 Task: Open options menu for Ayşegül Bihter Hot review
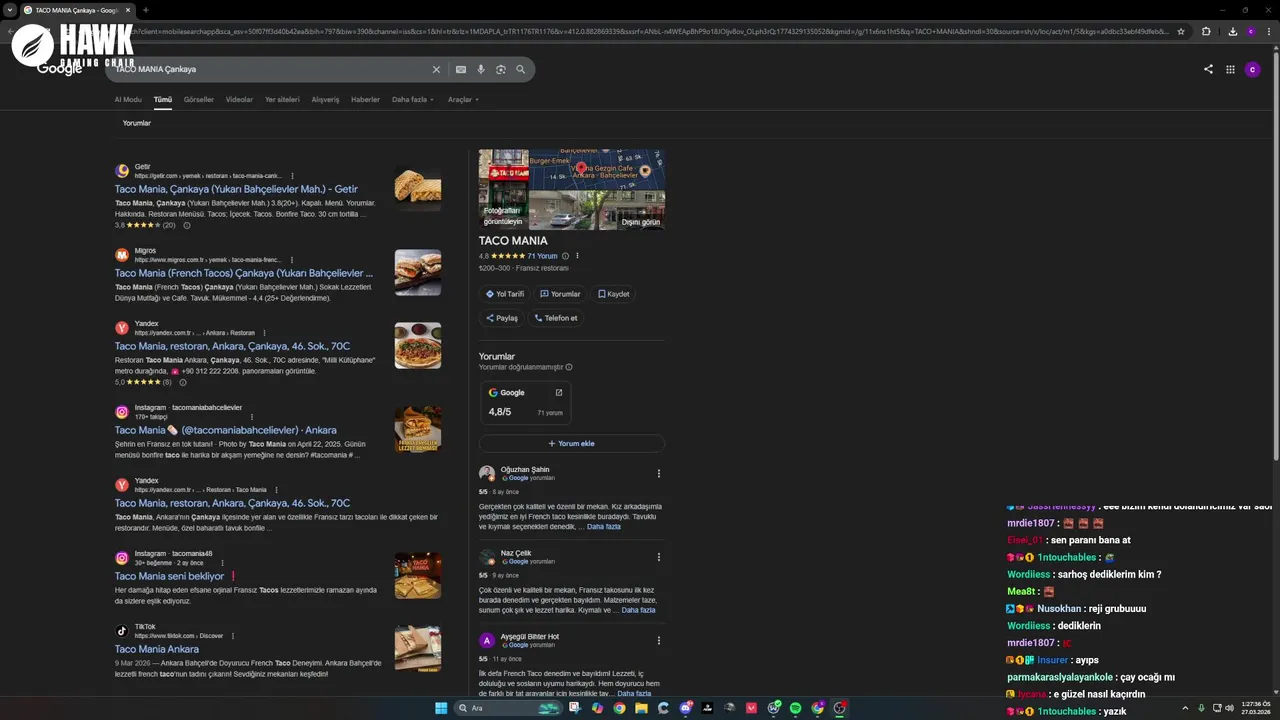click(x=658, y=640)
